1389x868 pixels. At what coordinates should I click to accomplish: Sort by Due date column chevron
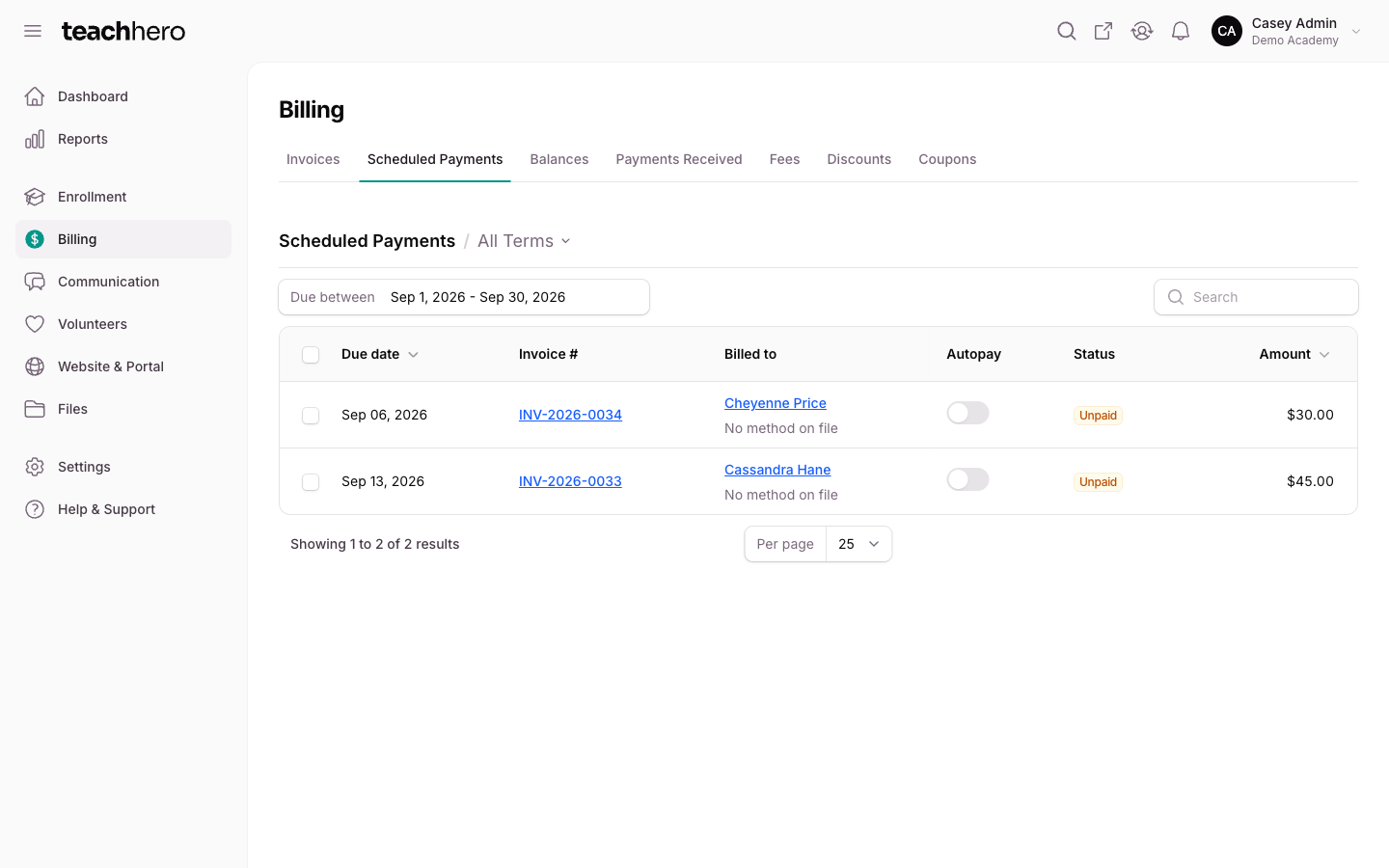pos(413,355)
